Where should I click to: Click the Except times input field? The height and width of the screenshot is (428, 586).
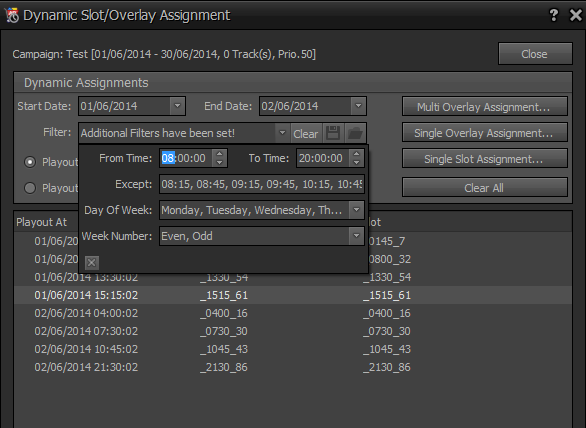point(262,184)
